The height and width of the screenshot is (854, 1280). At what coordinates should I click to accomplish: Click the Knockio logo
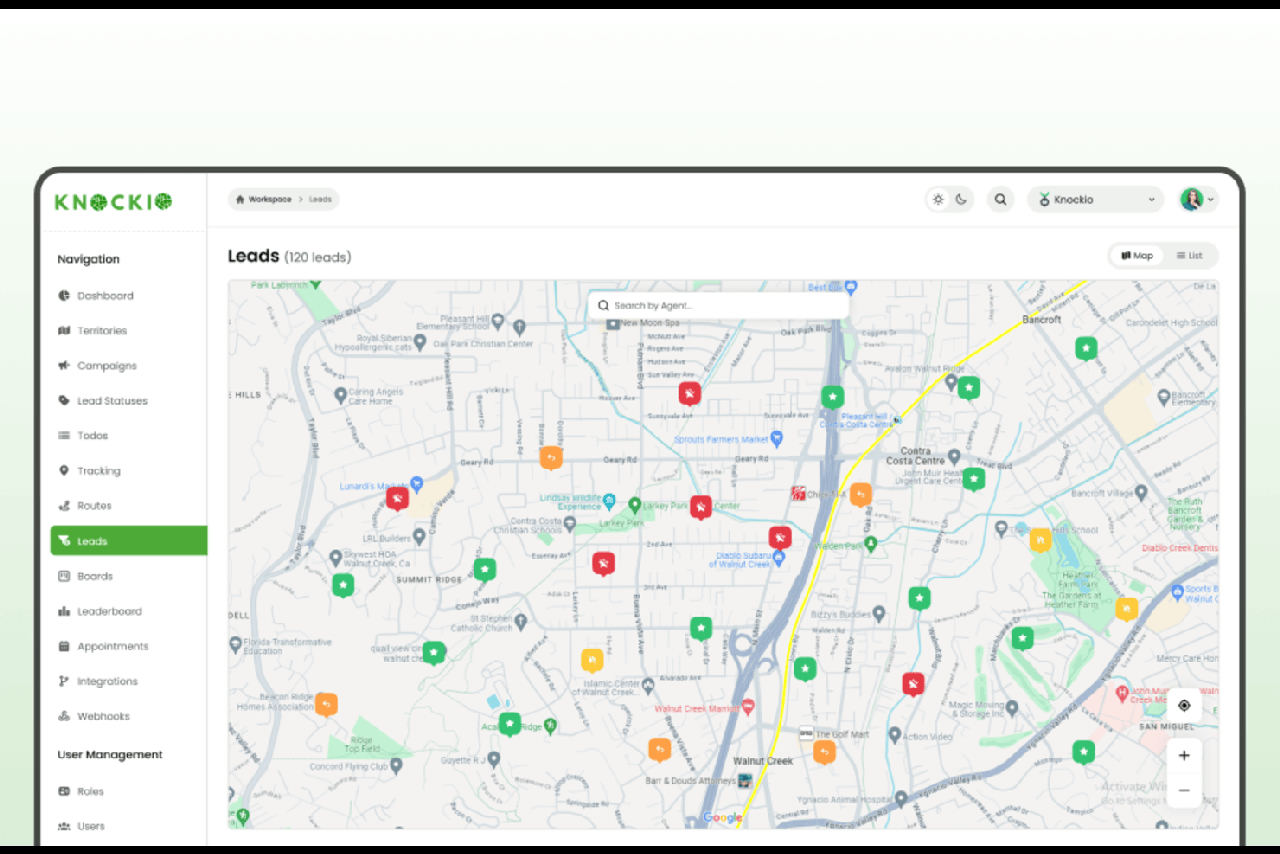tap(113, 202)
